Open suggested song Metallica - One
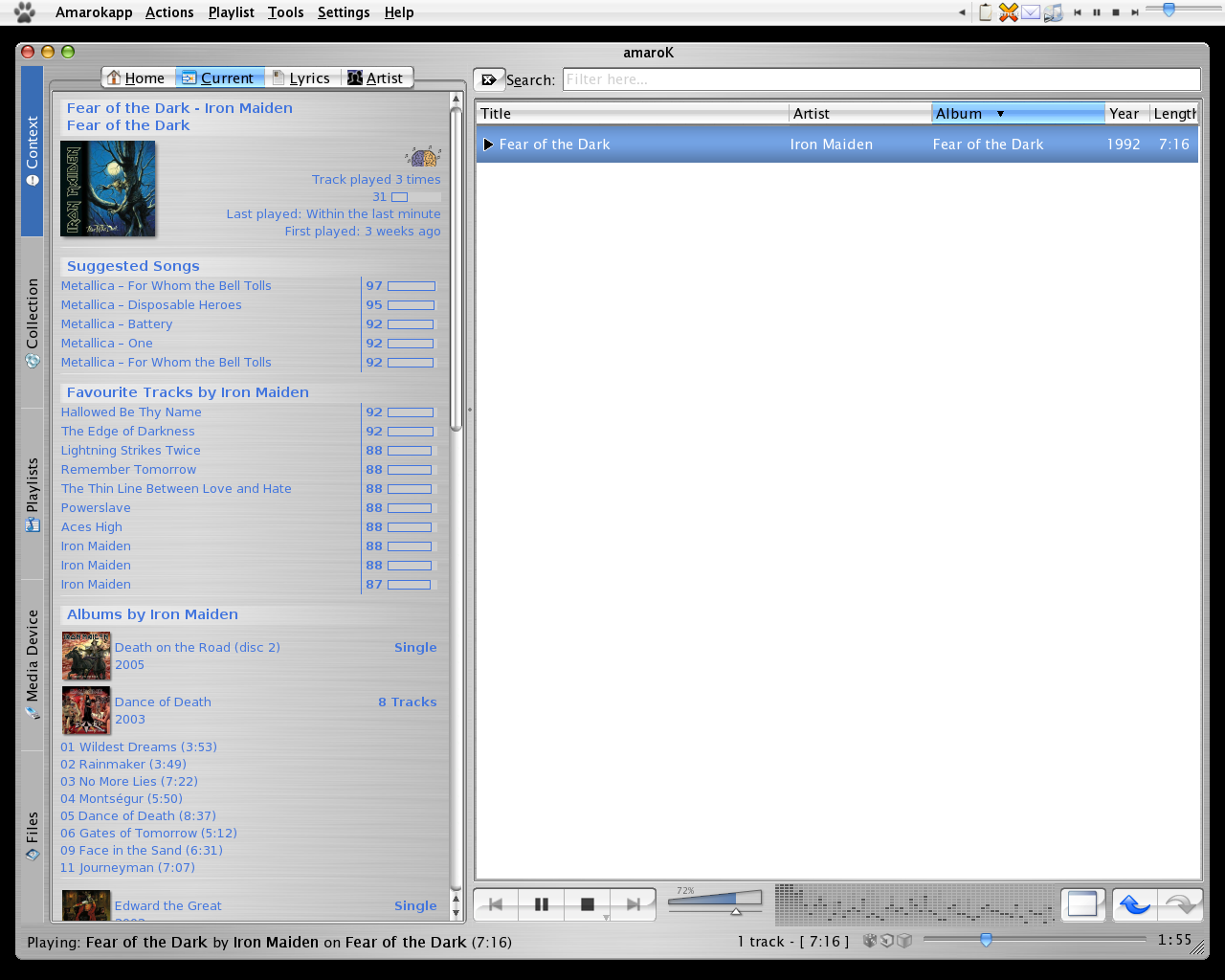Viewport: 1225px width, 980px height. (106, 344)
